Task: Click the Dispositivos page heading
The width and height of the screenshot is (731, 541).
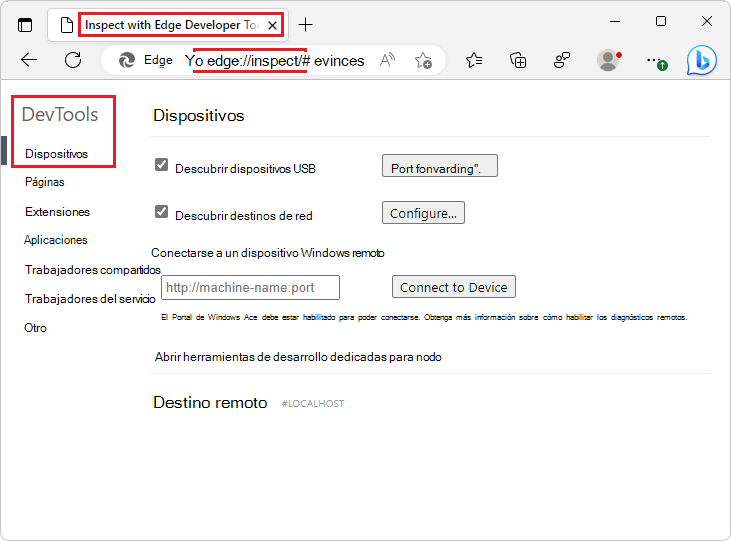Action: tap(199, 116)
